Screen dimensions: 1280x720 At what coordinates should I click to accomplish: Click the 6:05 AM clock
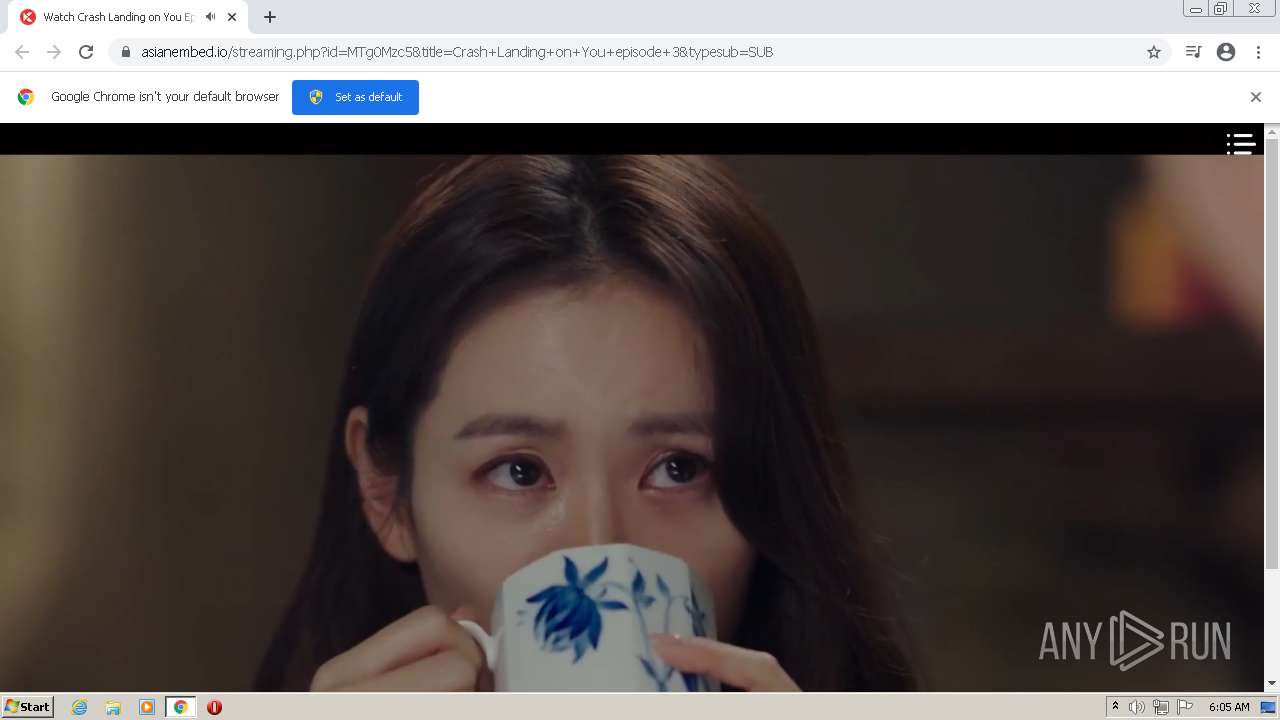click(1229, 707)
